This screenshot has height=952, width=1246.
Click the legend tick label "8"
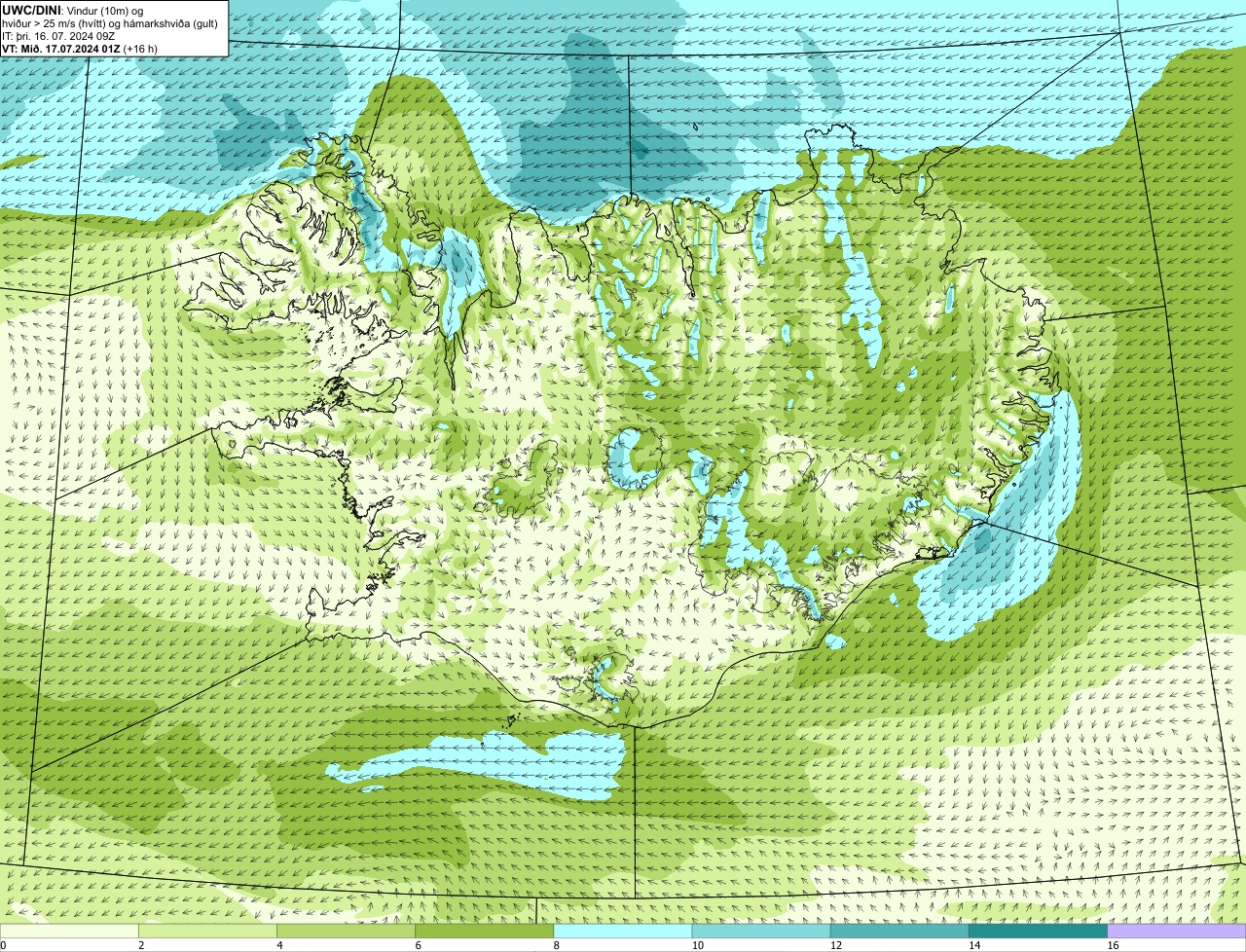pyautogui.click(x=556, y=945)
